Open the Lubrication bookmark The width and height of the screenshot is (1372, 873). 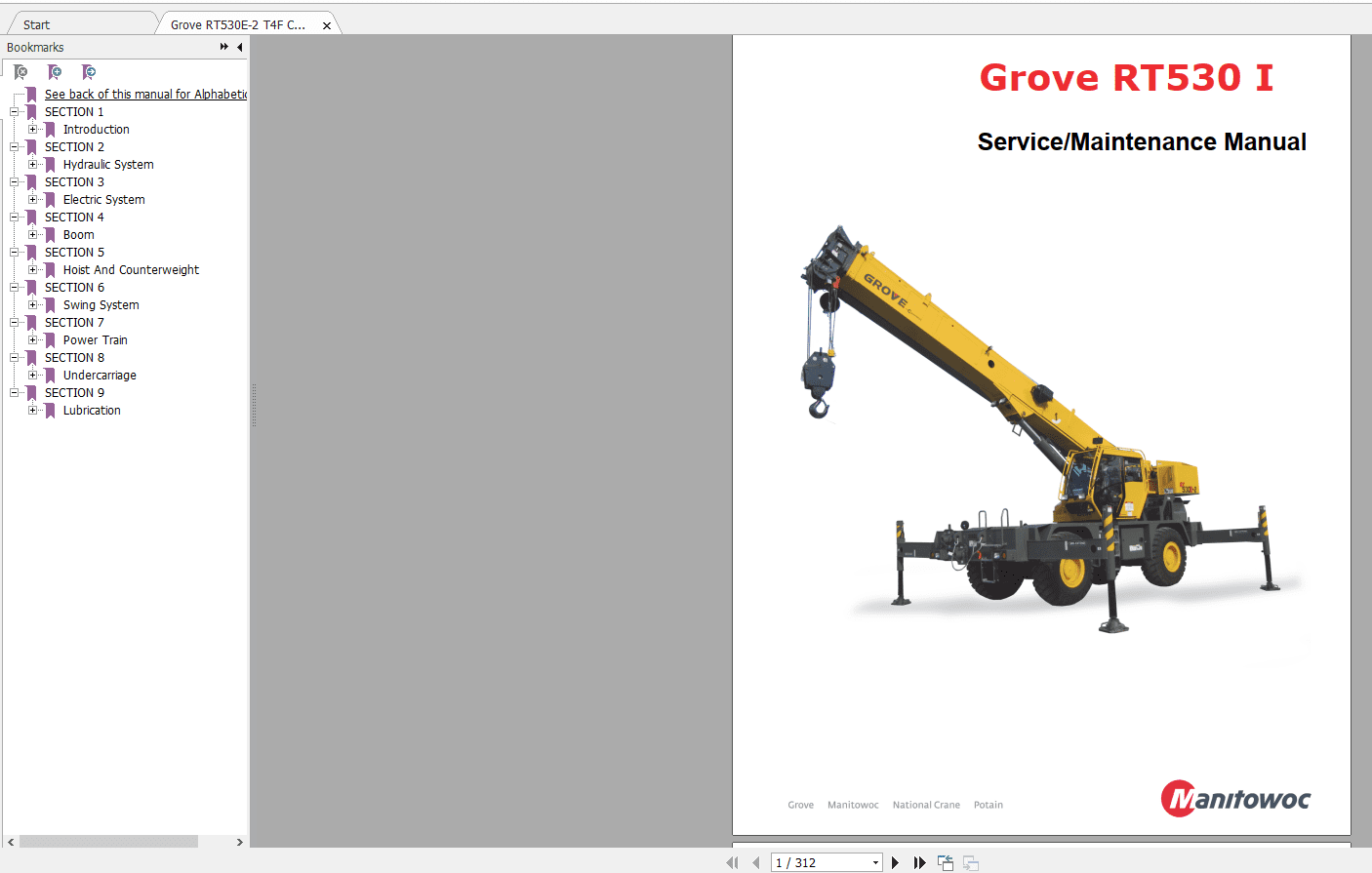tap(92, 410)
